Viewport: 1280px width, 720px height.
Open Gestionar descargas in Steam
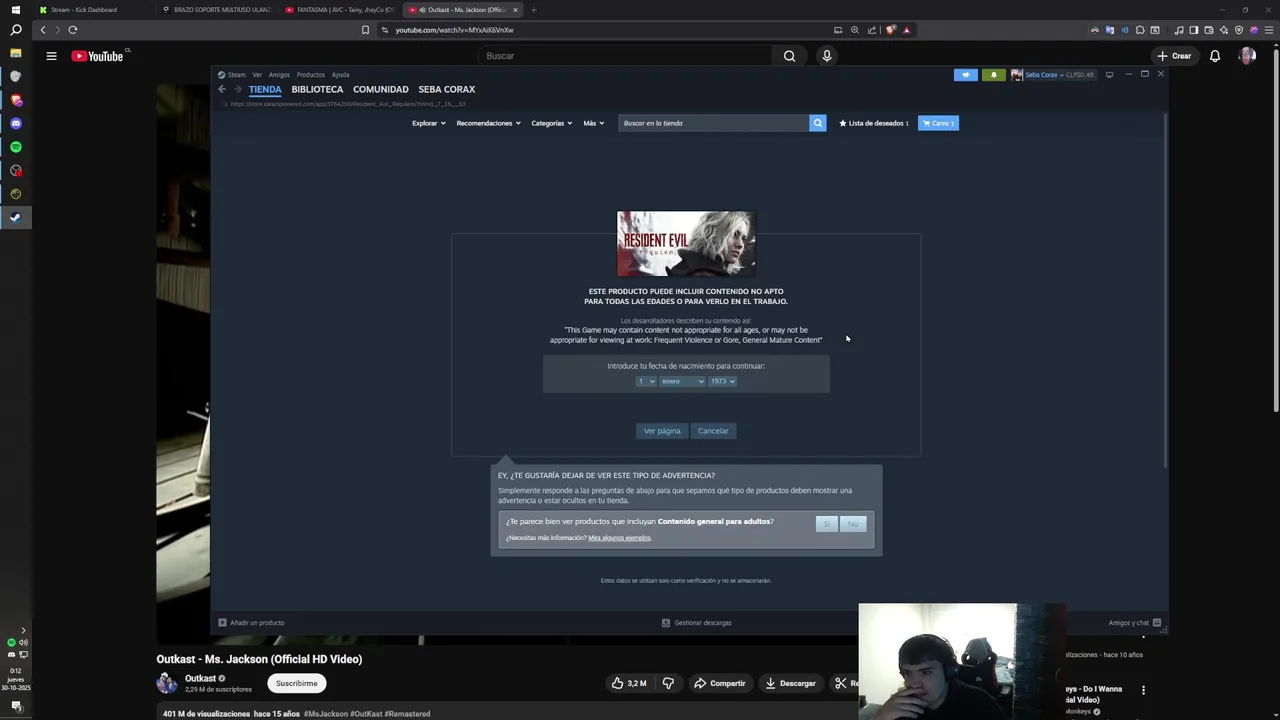[697, 623]
